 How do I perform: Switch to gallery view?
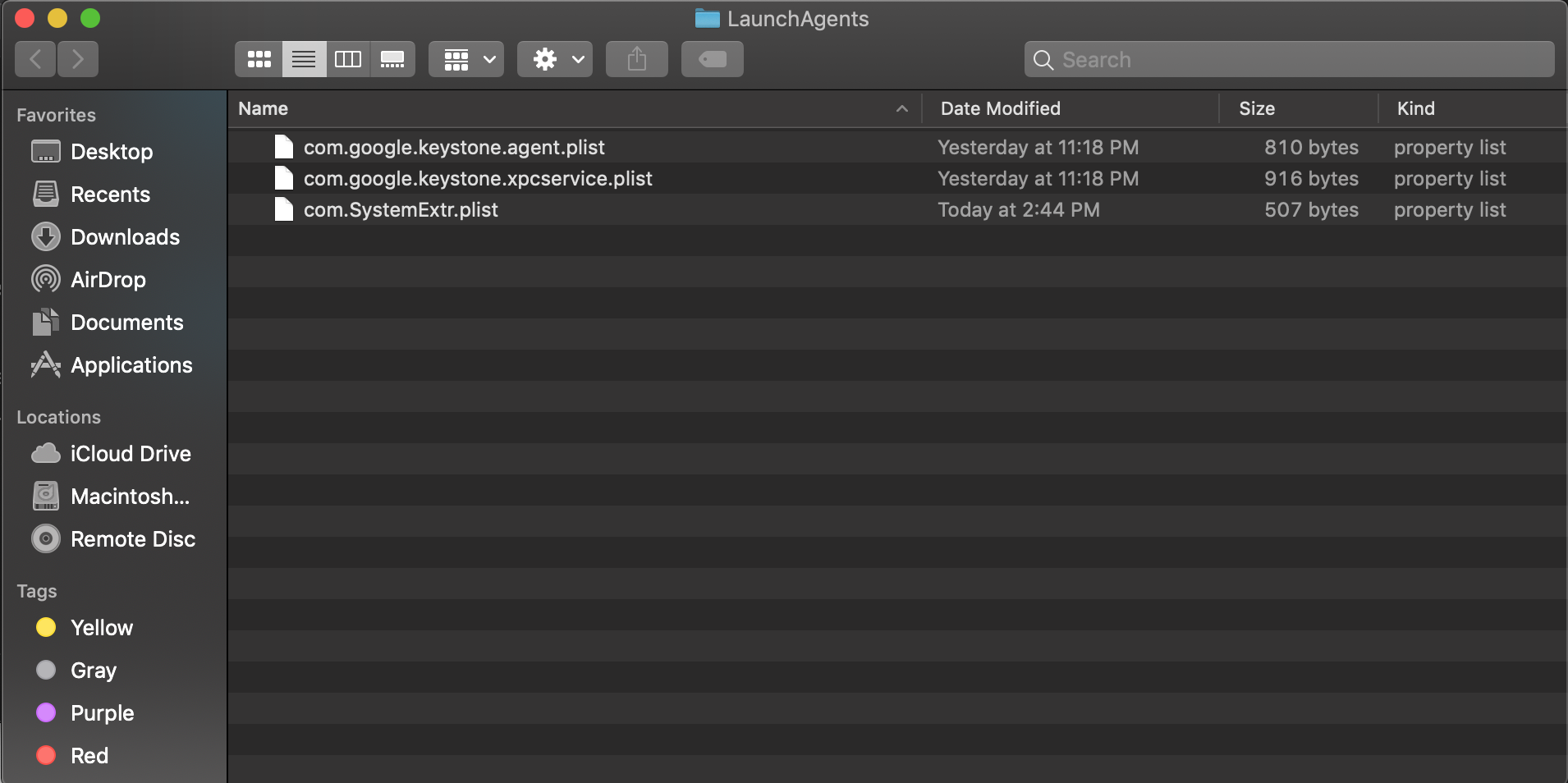(392, 59)
